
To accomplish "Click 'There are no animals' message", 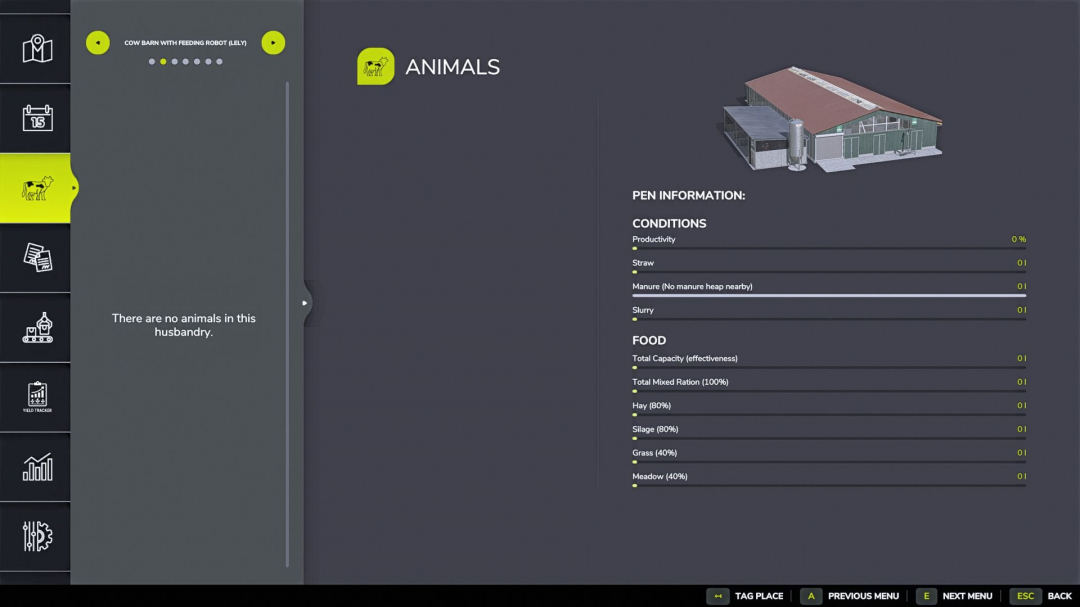I will (184, 325).
